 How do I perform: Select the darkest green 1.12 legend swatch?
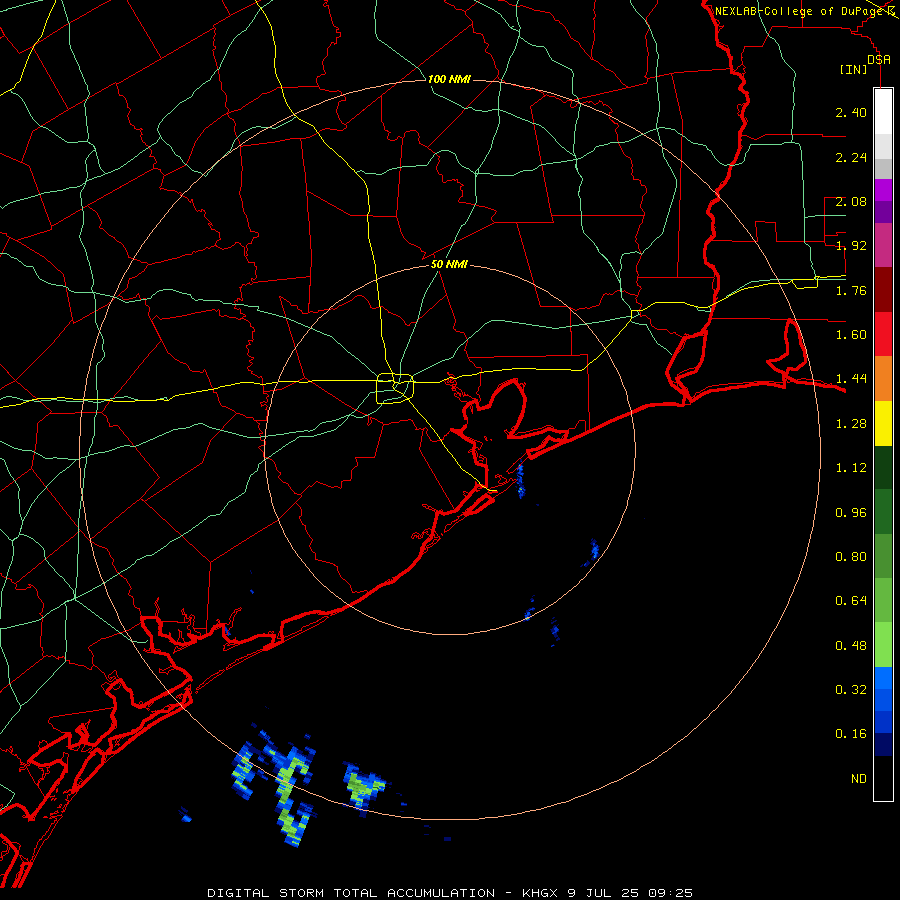pyautogui.click(x=883, y=468)
